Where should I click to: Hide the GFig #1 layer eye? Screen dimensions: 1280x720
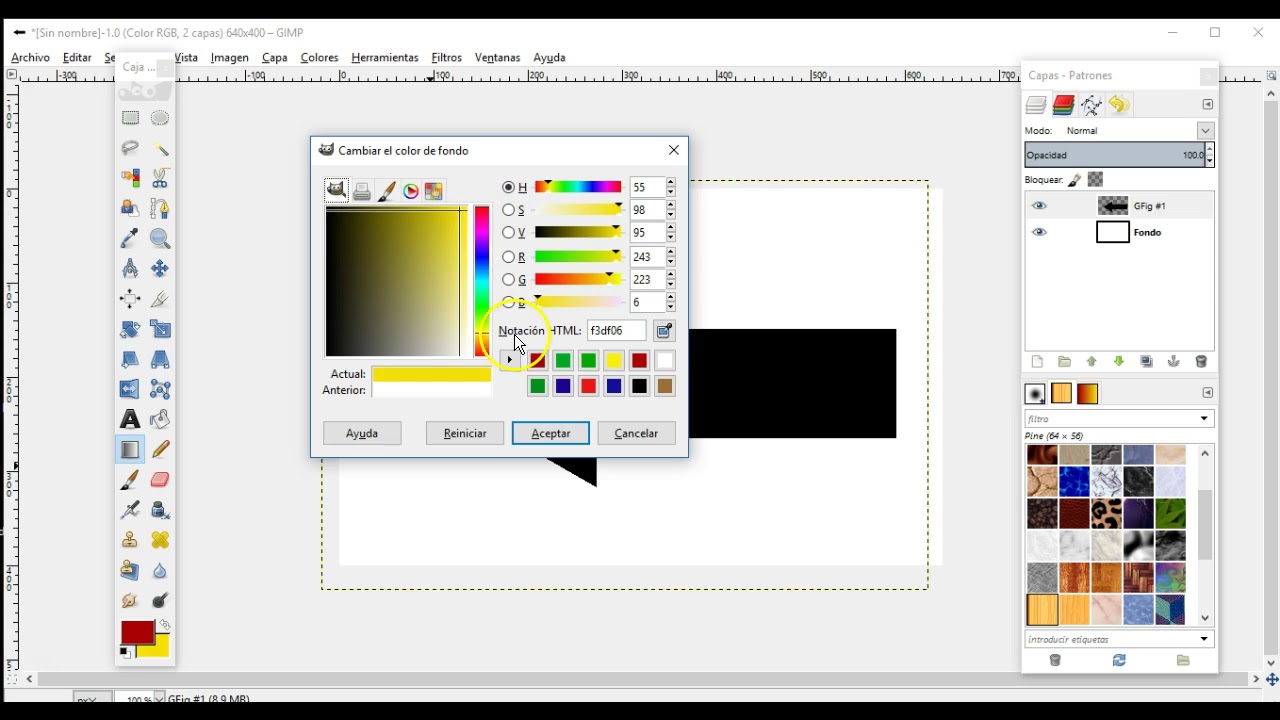point(1040,206)
